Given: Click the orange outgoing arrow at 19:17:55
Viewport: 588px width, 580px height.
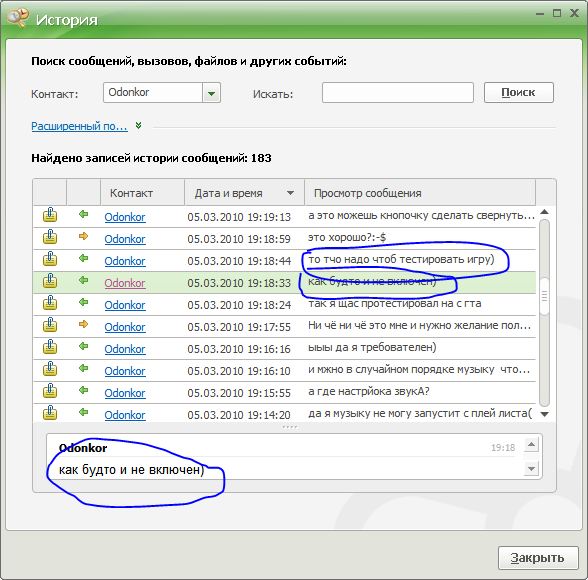Looking at the screenshot, I should pos(83,324).
